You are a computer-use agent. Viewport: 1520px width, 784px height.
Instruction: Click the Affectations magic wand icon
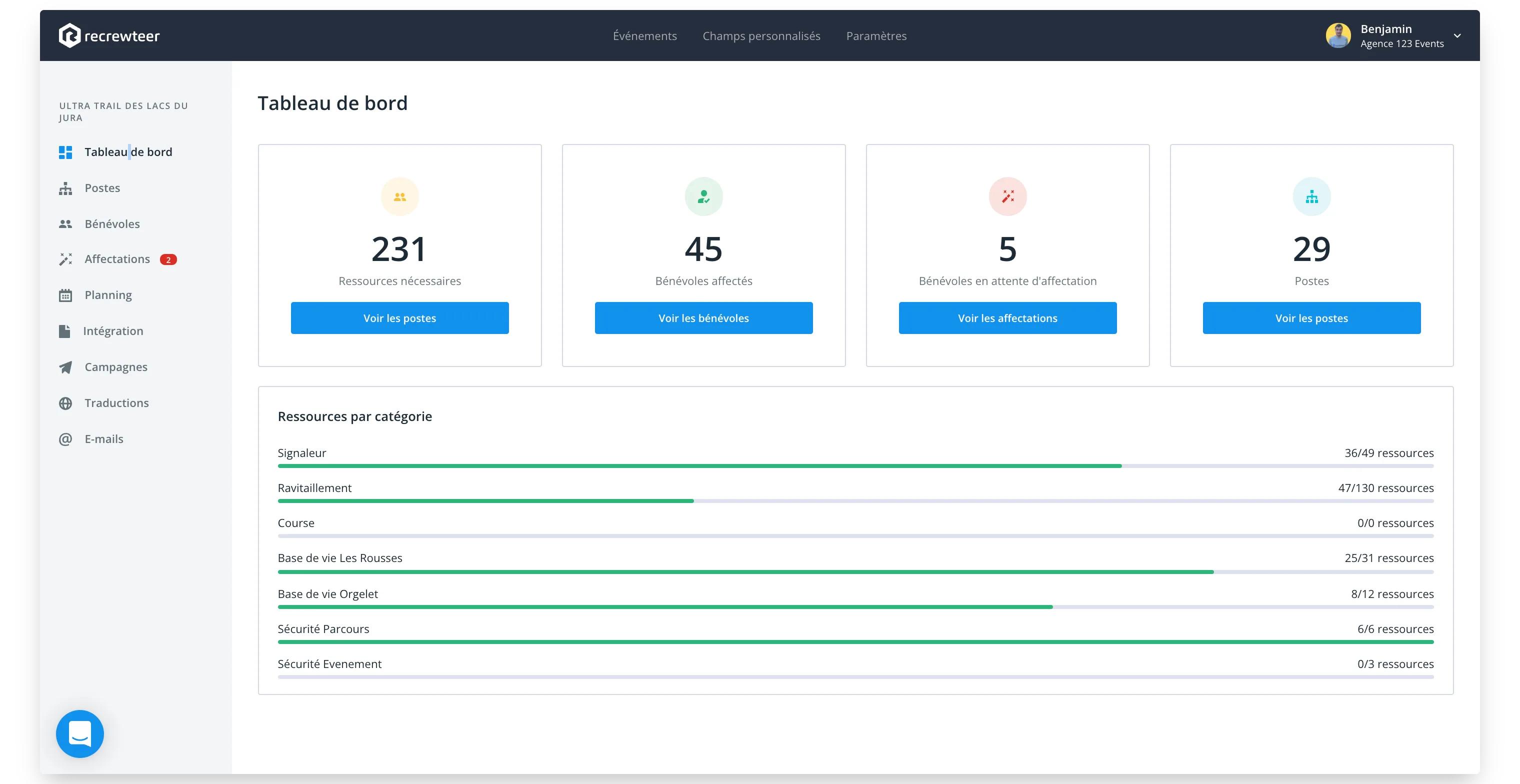(65, 259)
